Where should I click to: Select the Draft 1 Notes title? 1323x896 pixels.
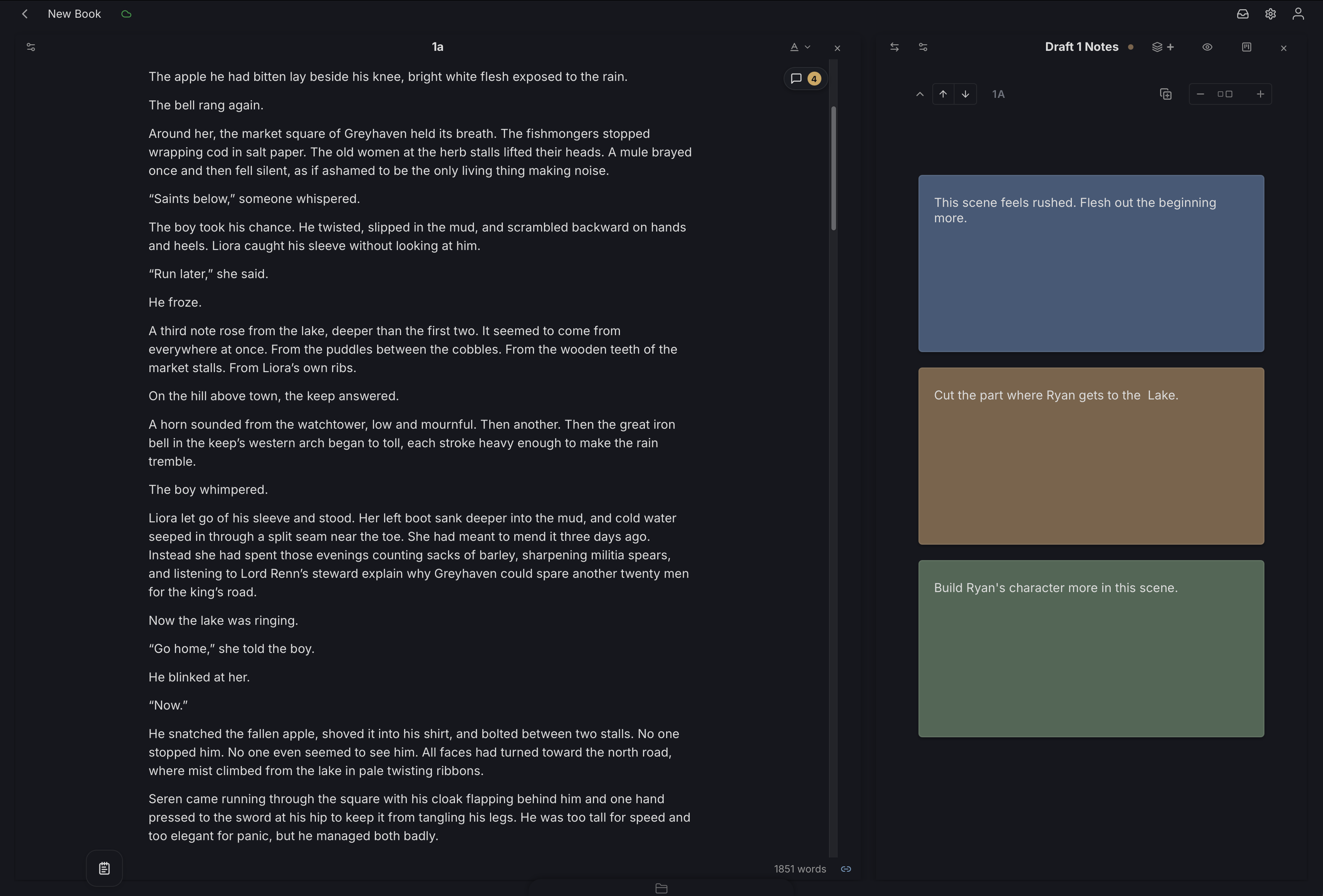(1081, 47)
